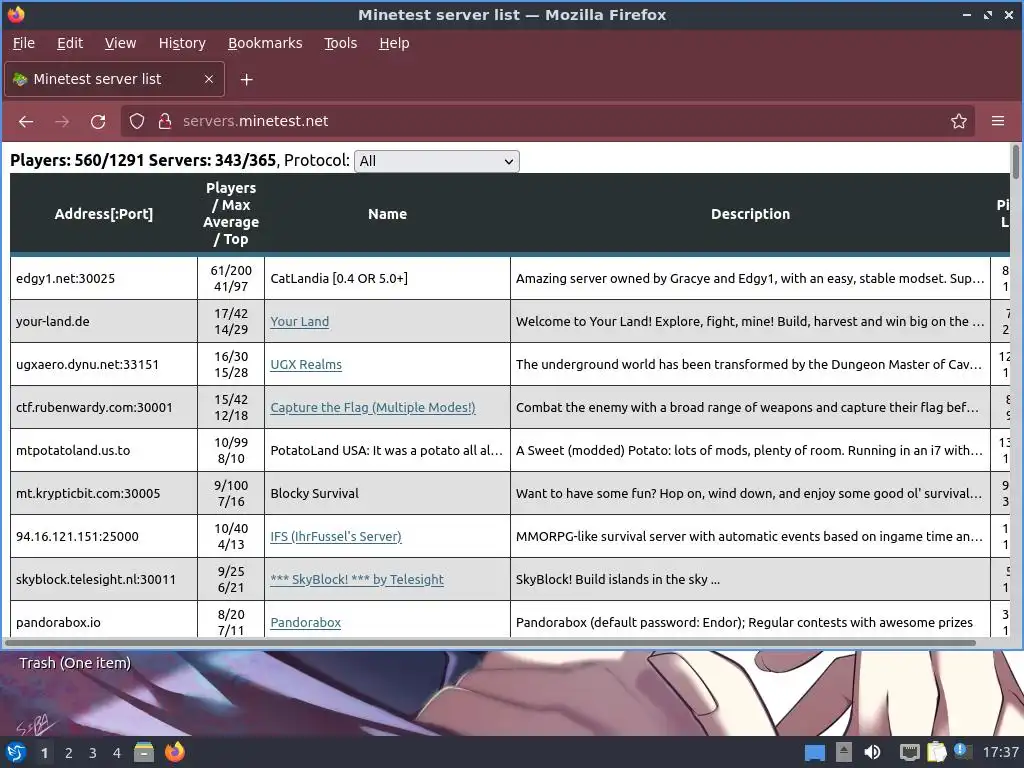
Task: Open IFS (IhrFussel's Server) link
Action: [x=336, y=536]
